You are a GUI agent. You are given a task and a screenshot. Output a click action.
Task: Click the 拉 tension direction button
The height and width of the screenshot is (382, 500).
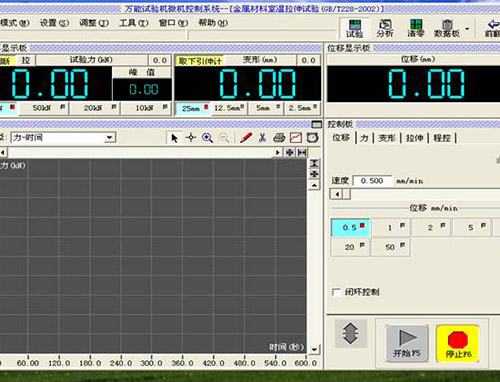click(x=25, y=61)
